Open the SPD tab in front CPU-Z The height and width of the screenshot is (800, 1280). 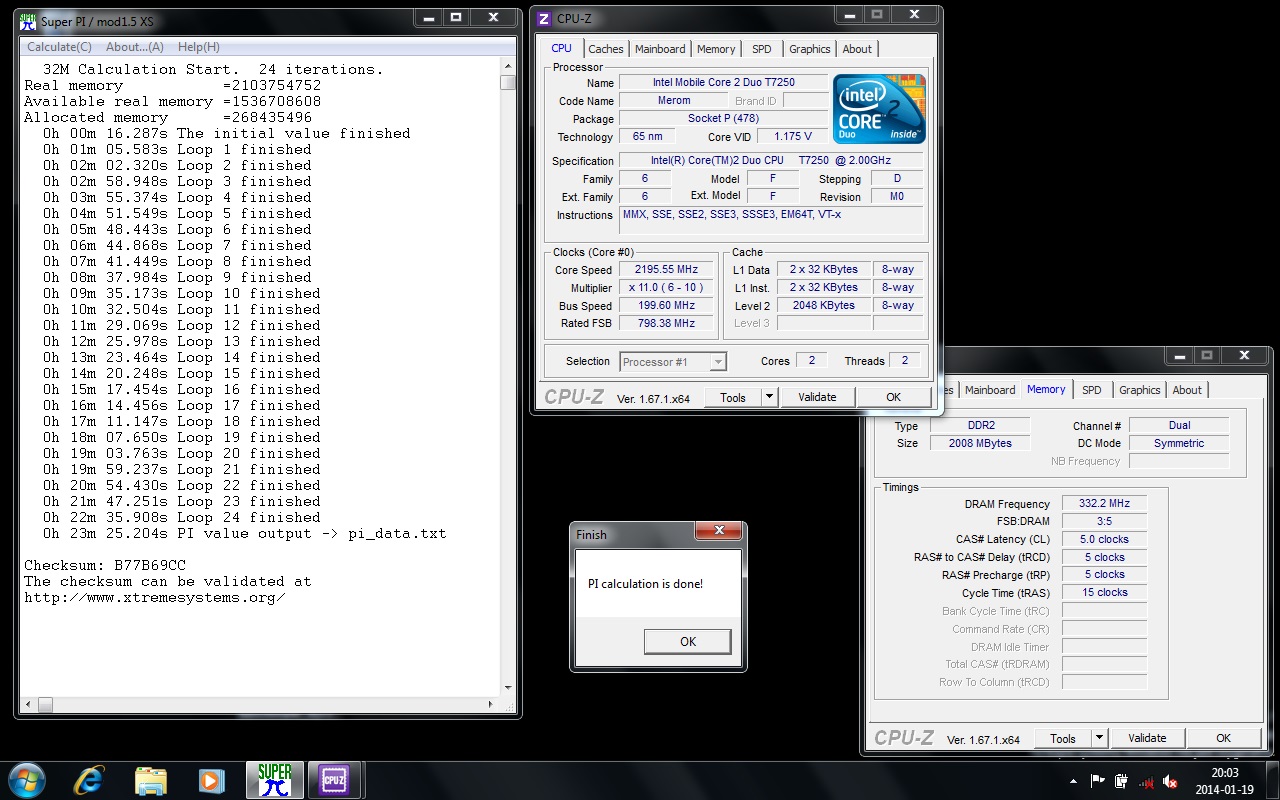(762, 49)
